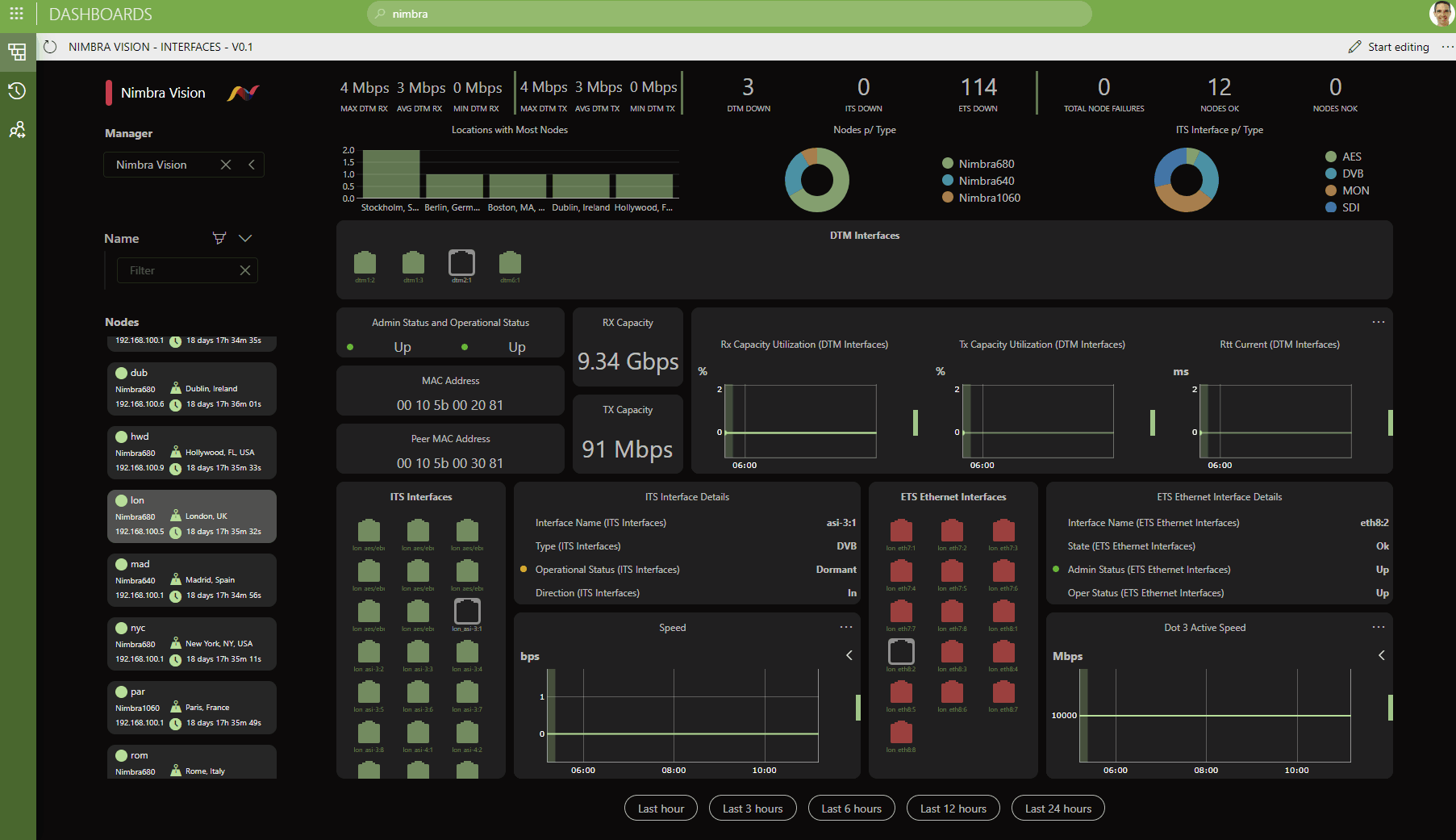Toggle DVB legend entry in ITS chart
Viewport: 1456px width, 840px height.
click(1344, 173)
